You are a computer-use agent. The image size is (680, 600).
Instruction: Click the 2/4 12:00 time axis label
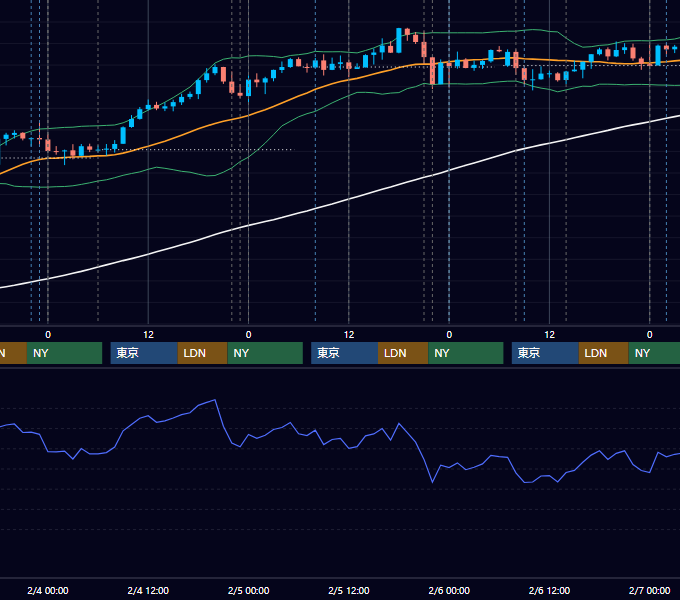(x=148, y=590)
